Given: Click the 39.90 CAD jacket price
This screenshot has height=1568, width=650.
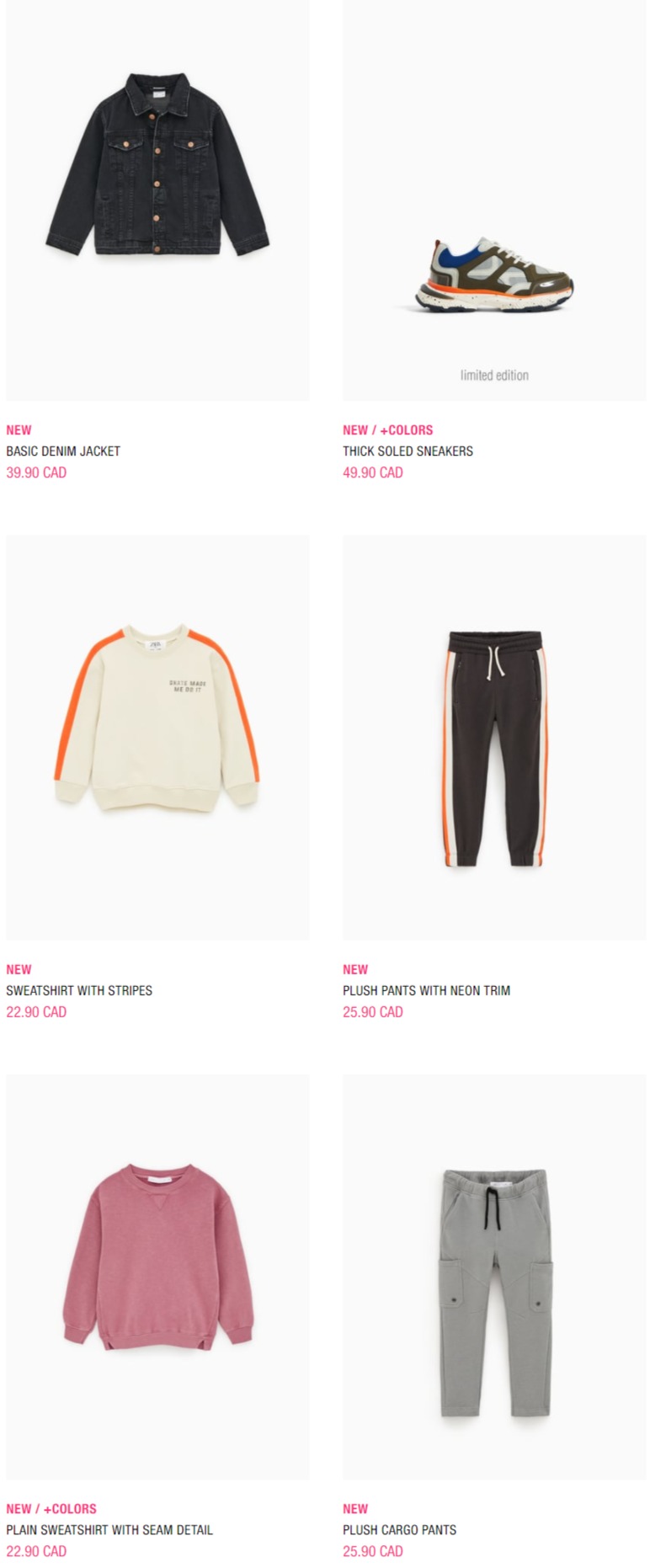Looking at the screenshot, I should [x=36, y=472].
